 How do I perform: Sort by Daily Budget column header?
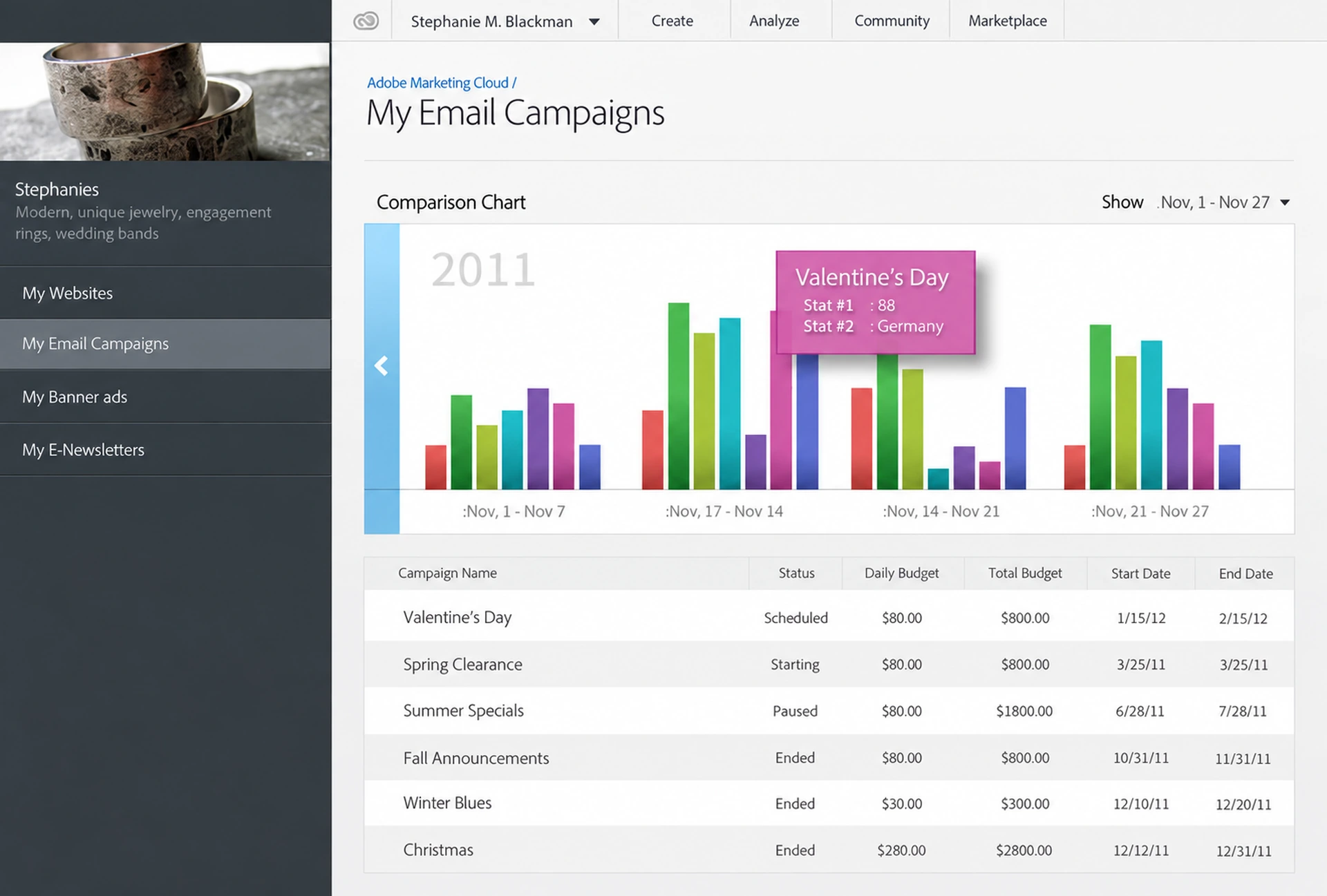tap(901, 573)
